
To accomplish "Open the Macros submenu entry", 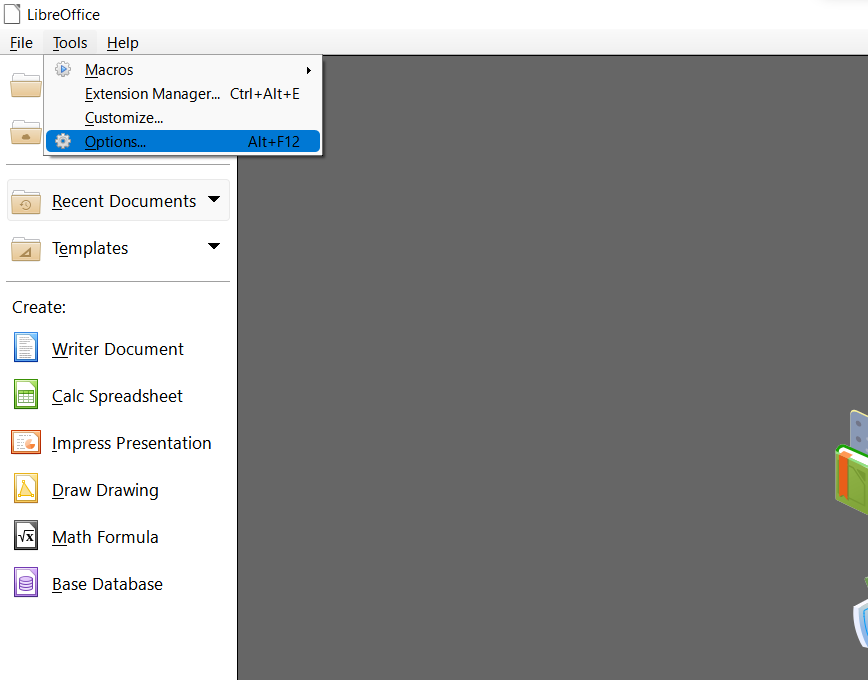I will click(183, 70).
